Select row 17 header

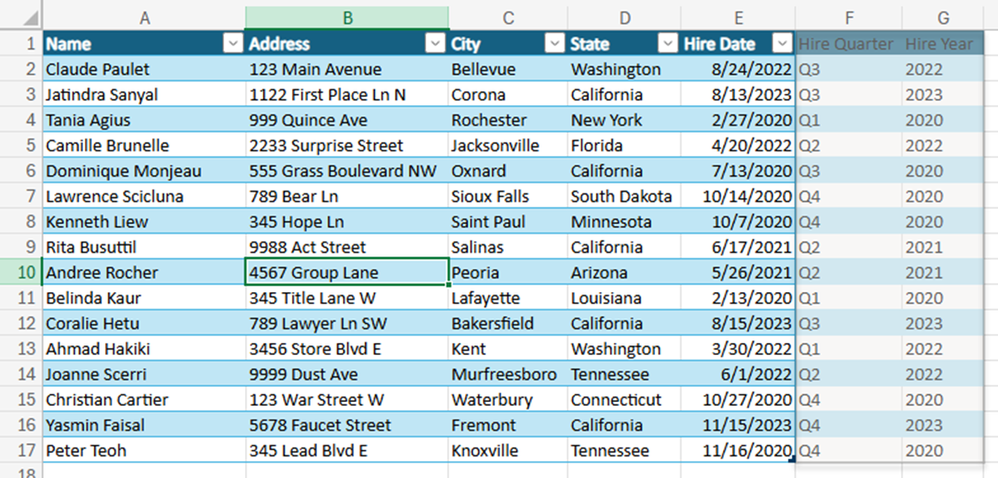21,451
